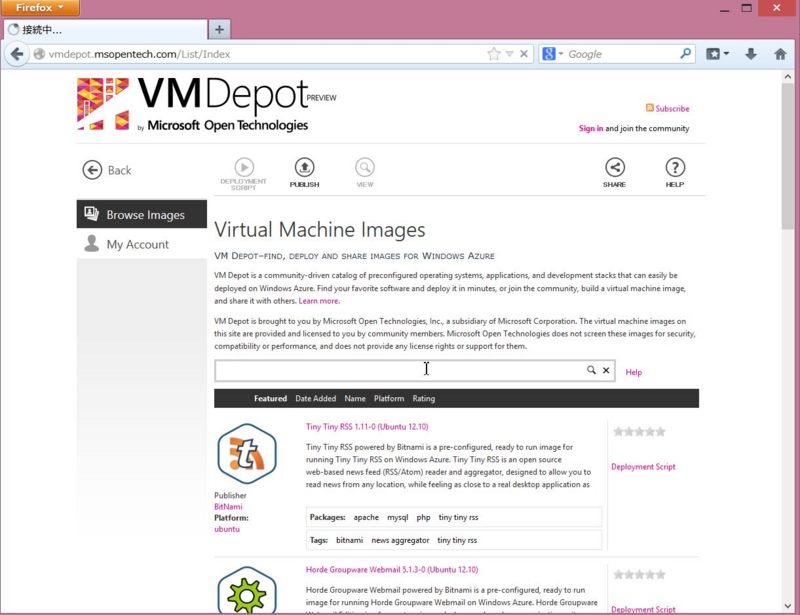Click the VM Depot logo
Screen dimensions: 800x615
pyautogui.click(x=207, y=104)
